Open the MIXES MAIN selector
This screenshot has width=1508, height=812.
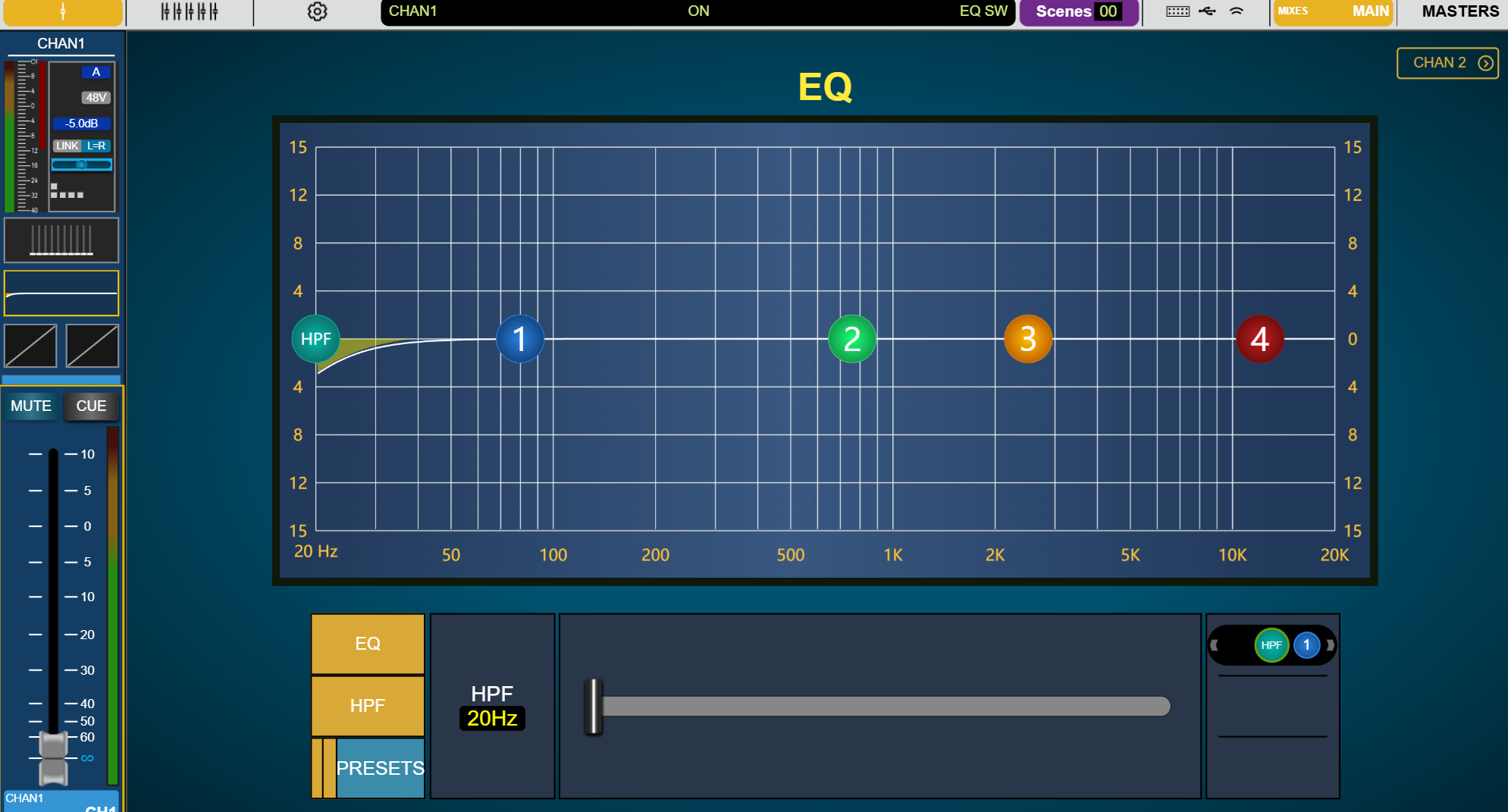1333,12
